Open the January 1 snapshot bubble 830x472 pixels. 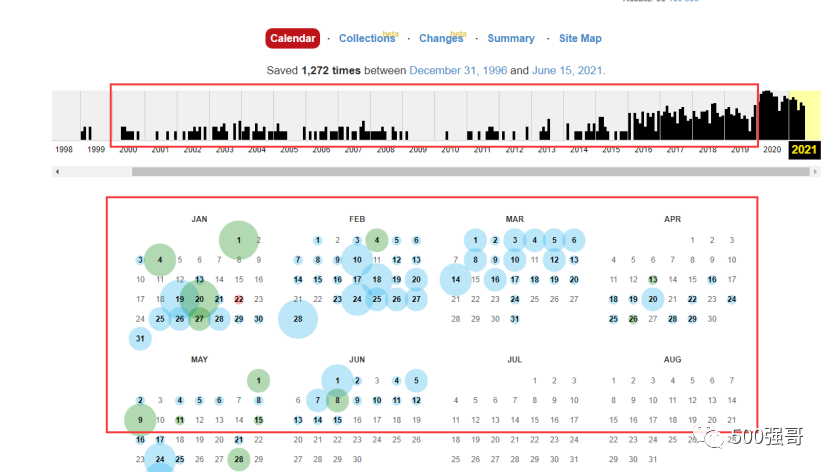pos(239,240)
